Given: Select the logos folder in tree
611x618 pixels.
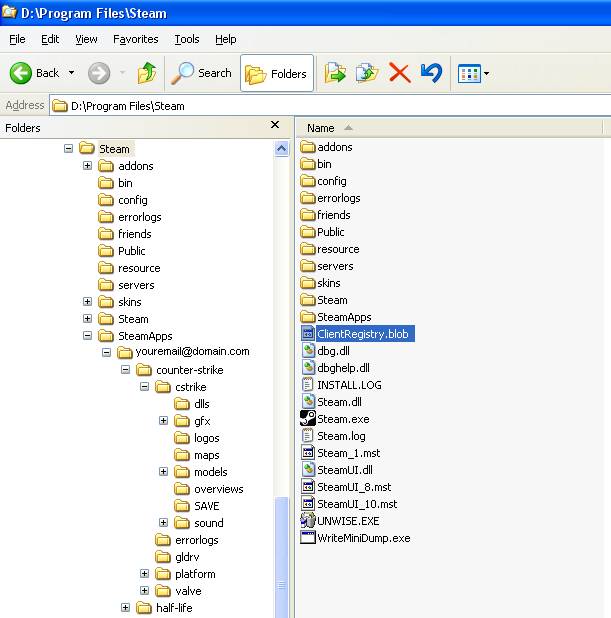Looking at the screenshot, I should click(x=197, y=438).
